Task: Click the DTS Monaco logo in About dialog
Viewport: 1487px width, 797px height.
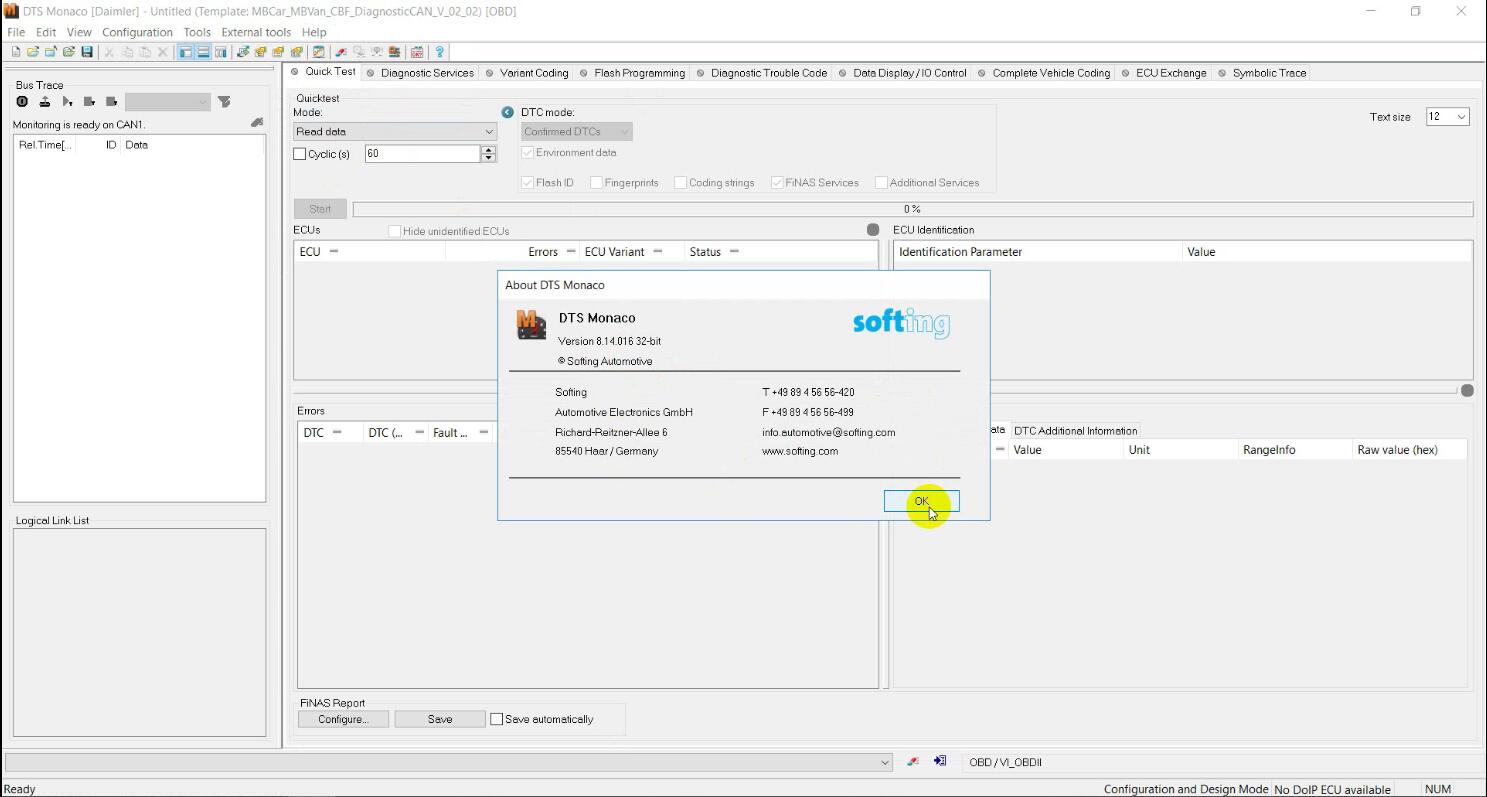Action: pos(531,325)
